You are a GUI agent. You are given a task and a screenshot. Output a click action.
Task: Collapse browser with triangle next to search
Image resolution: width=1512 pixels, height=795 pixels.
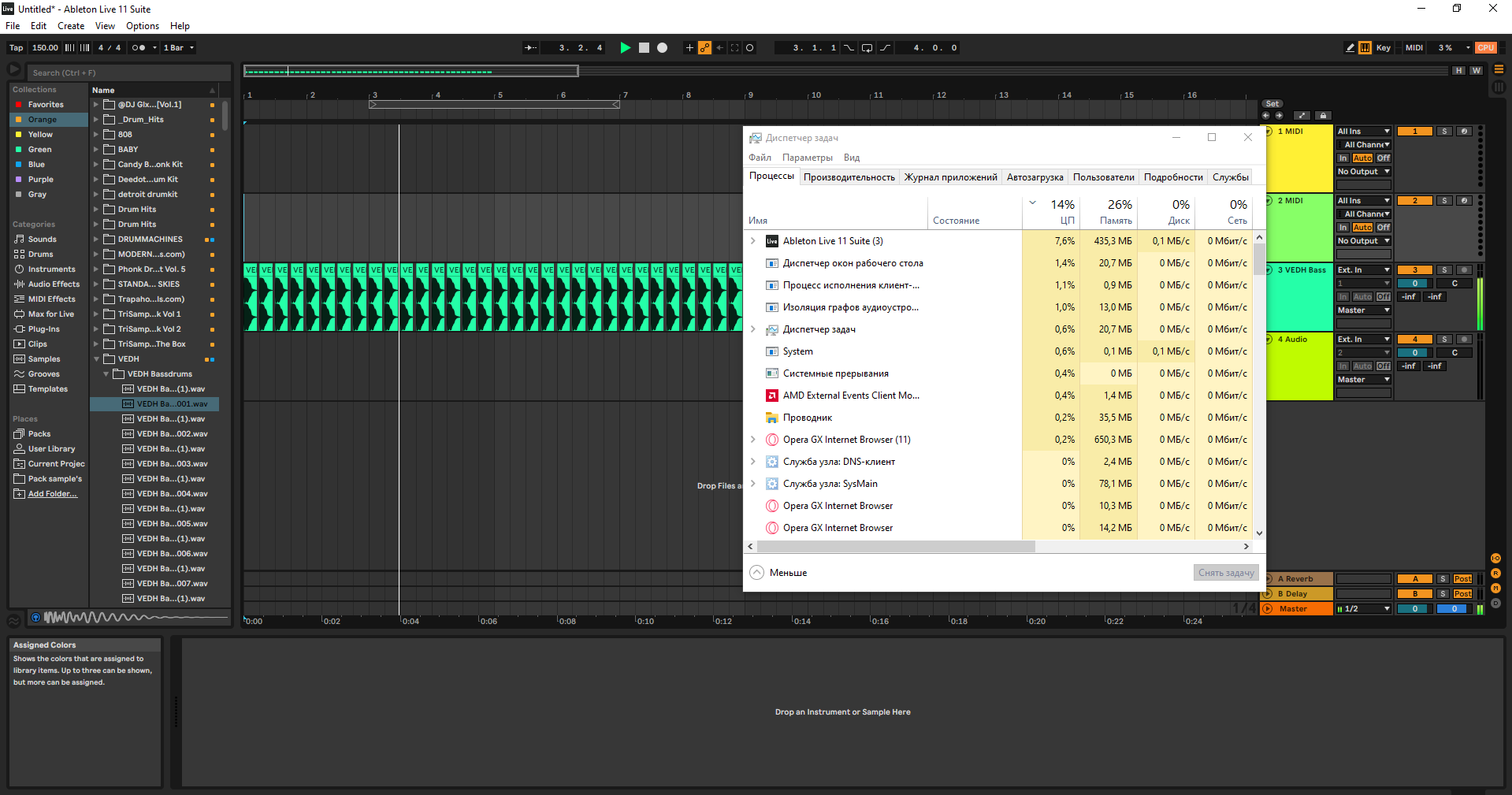click(14, 70)
